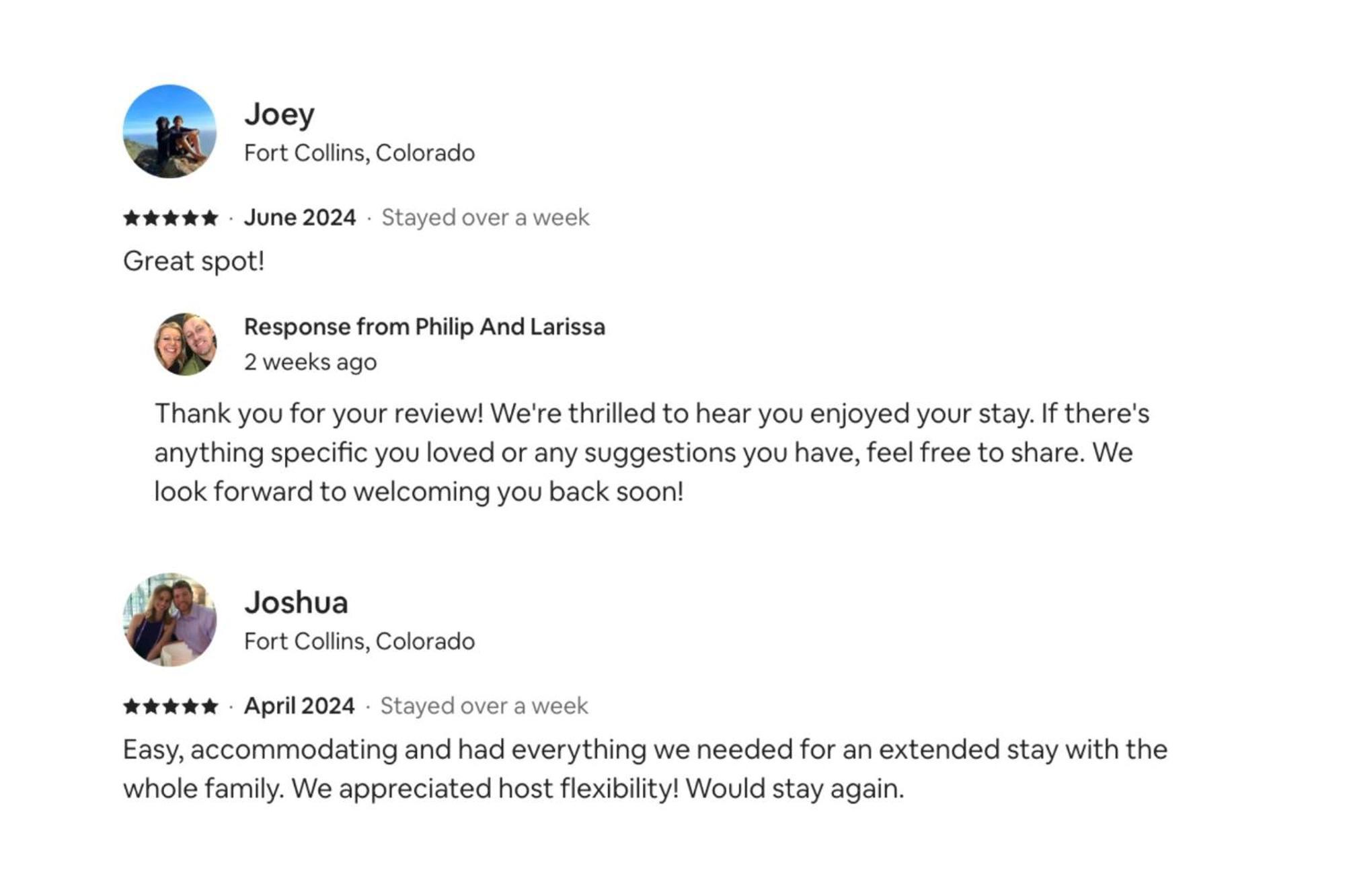This screenshot has height=896, width=1345.
Task: Open Joshua's profile photo
Action: point(169,620)
